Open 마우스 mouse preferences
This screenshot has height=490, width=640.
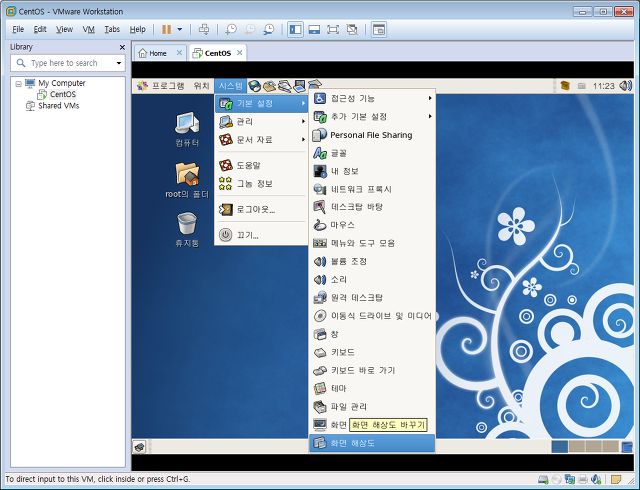[x=372, y=225]
